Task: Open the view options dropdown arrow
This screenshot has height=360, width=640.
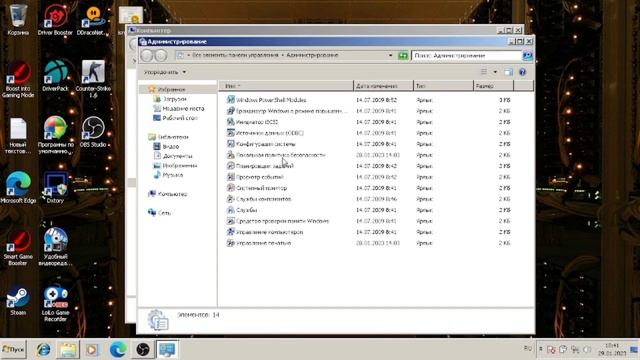Action: (x=495, y=72)
